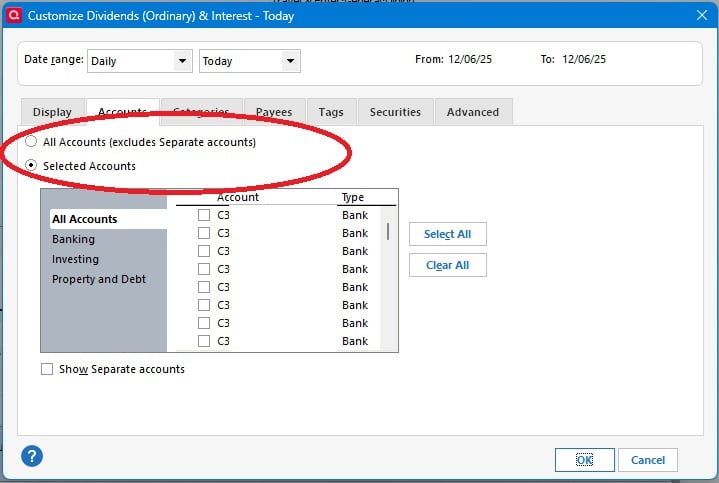Viewport: 719px width, 483px height.
Task: Open the Advanced tab
Action: pyautogui.click(x=473, y=112)
